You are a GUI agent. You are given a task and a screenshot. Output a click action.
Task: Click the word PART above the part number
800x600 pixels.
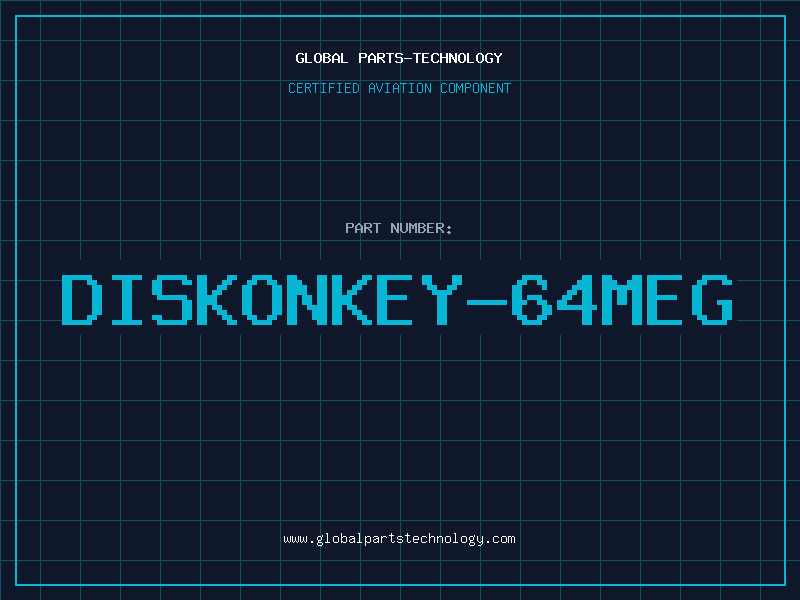tap(363, 228)
